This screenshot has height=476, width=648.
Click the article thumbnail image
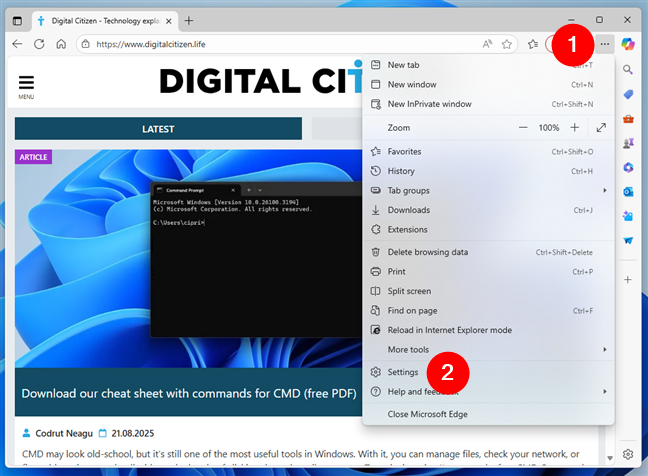pyautogui.click(x=188, y=259)
